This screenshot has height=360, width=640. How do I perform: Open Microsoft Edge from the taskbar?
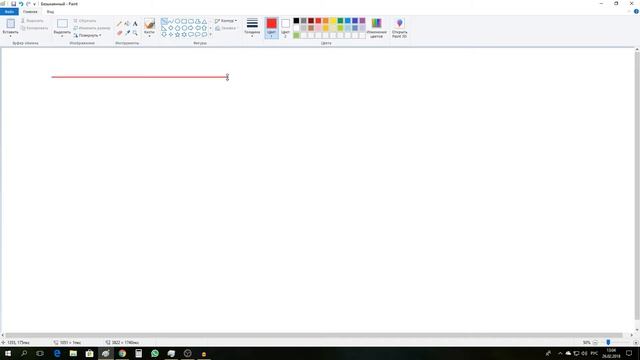(57, 353)
